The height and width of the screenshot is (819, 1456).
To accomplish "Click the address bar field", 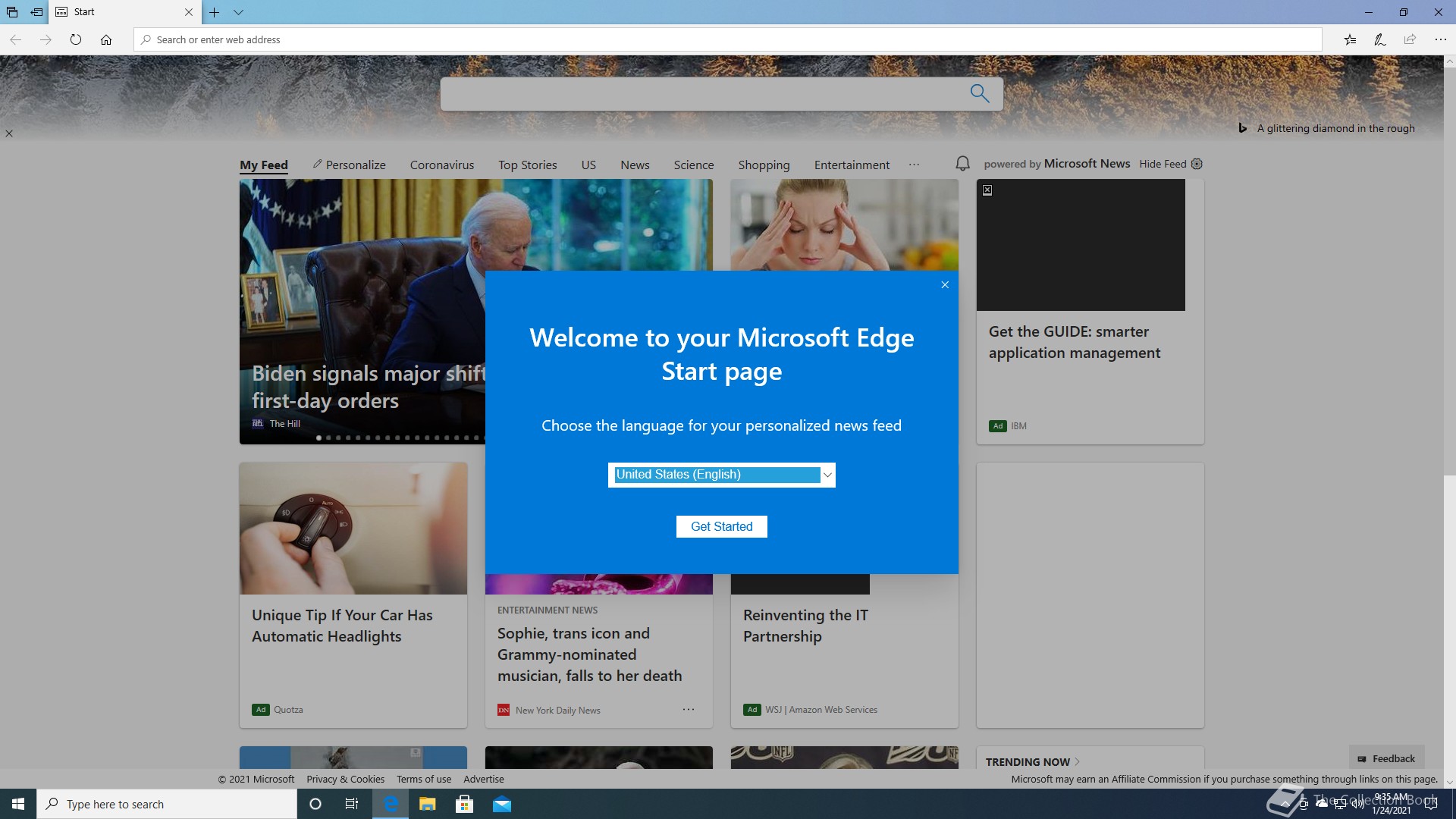I will click(728, 39).
